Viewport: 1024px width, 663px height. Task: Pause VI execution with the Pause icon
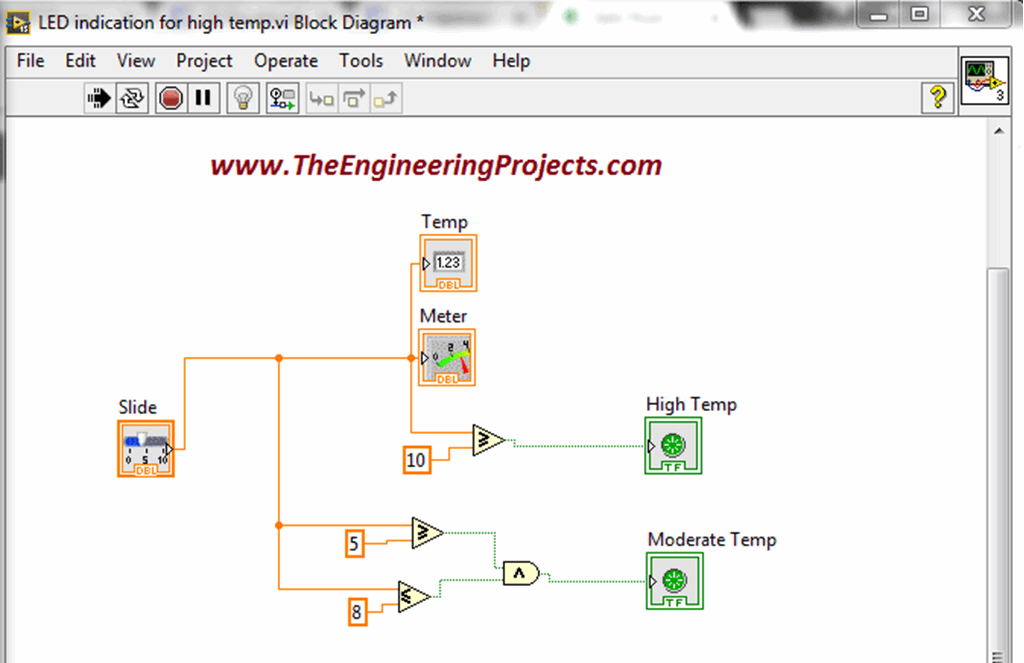coord(201,97)
